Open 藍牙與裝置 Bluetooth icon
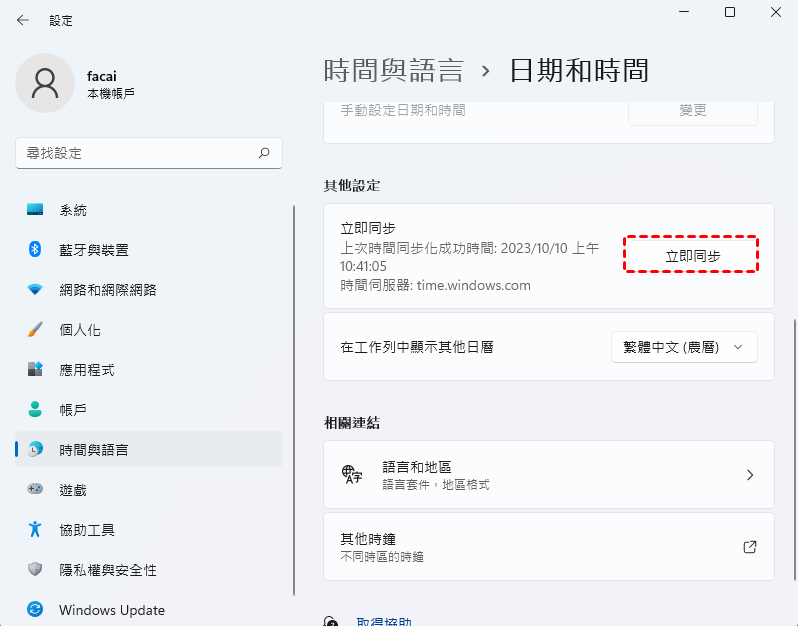798x626 pixels. [36, 250]
